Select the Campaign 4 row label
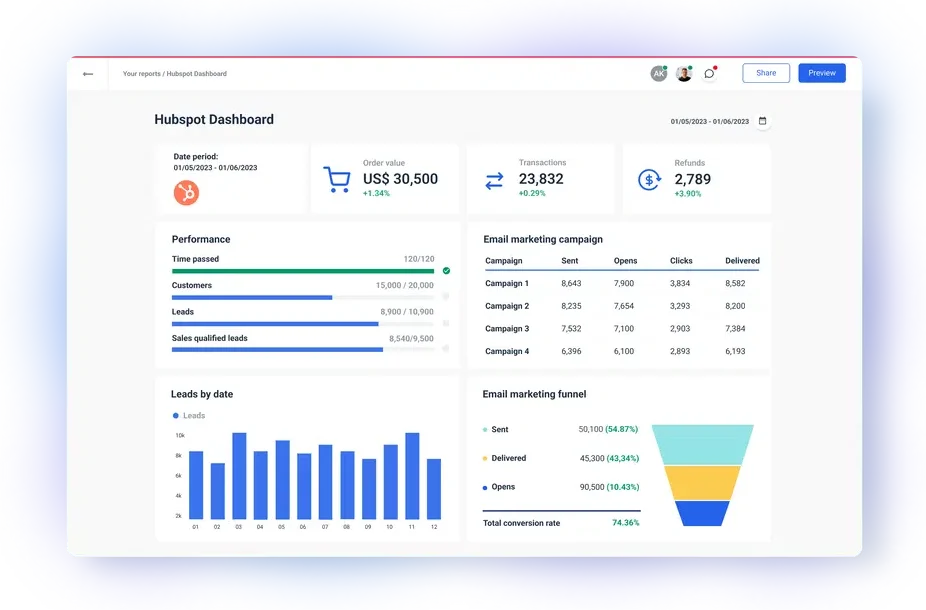 (x=507, y=351)
